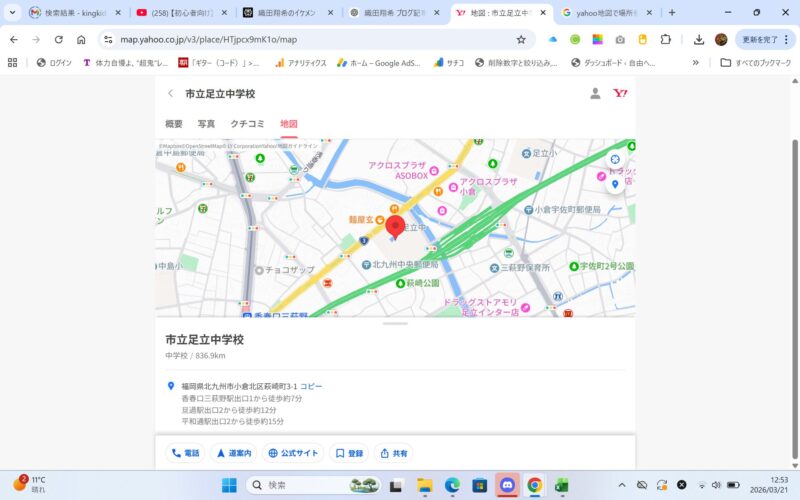
Task: Click the 電話 call button
Action: (x=185, y=453)
